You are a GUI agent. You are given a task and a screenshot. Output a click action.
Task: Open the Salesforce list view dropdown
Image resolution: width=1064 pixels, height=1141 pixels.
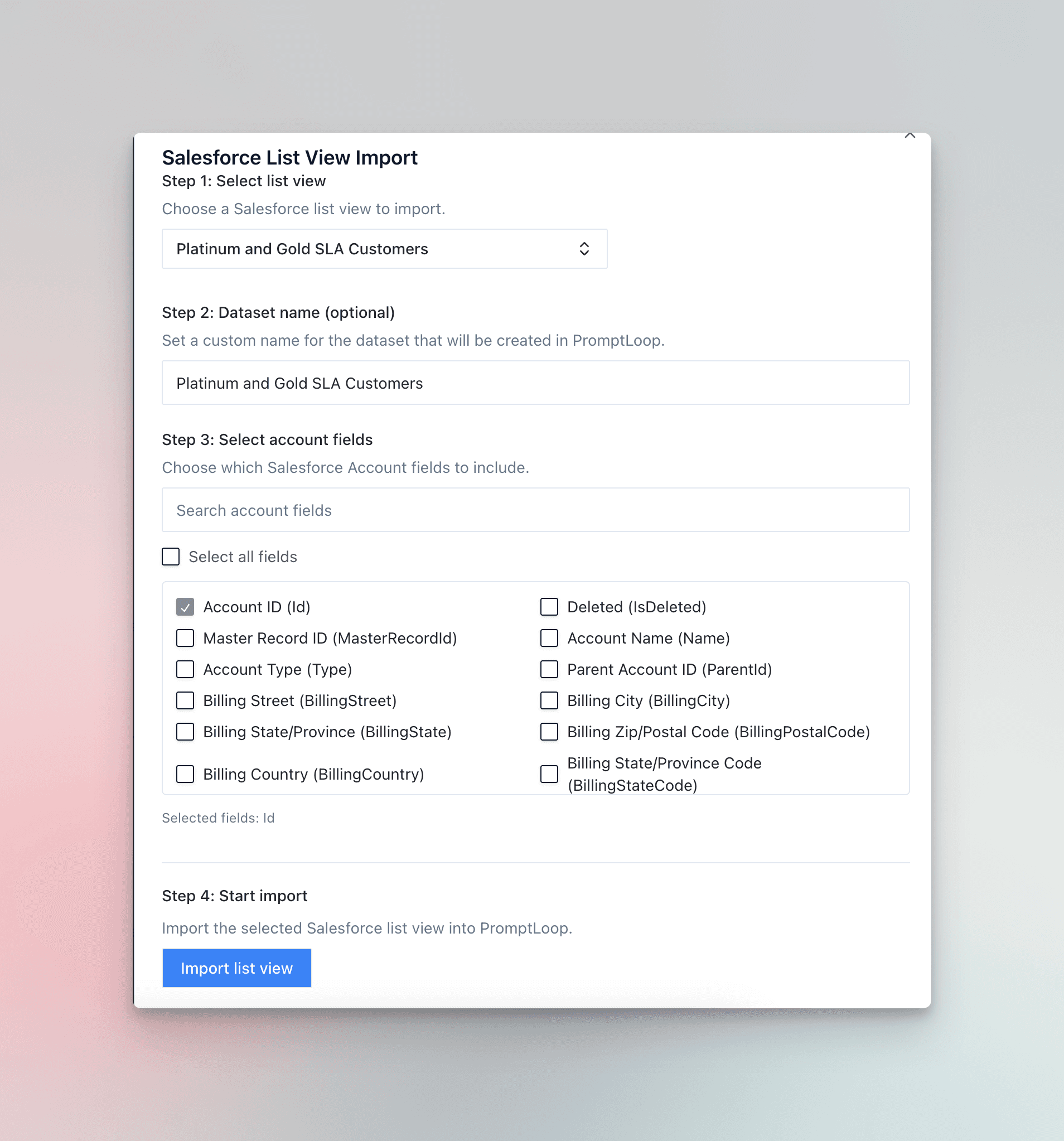pos(384,249)
